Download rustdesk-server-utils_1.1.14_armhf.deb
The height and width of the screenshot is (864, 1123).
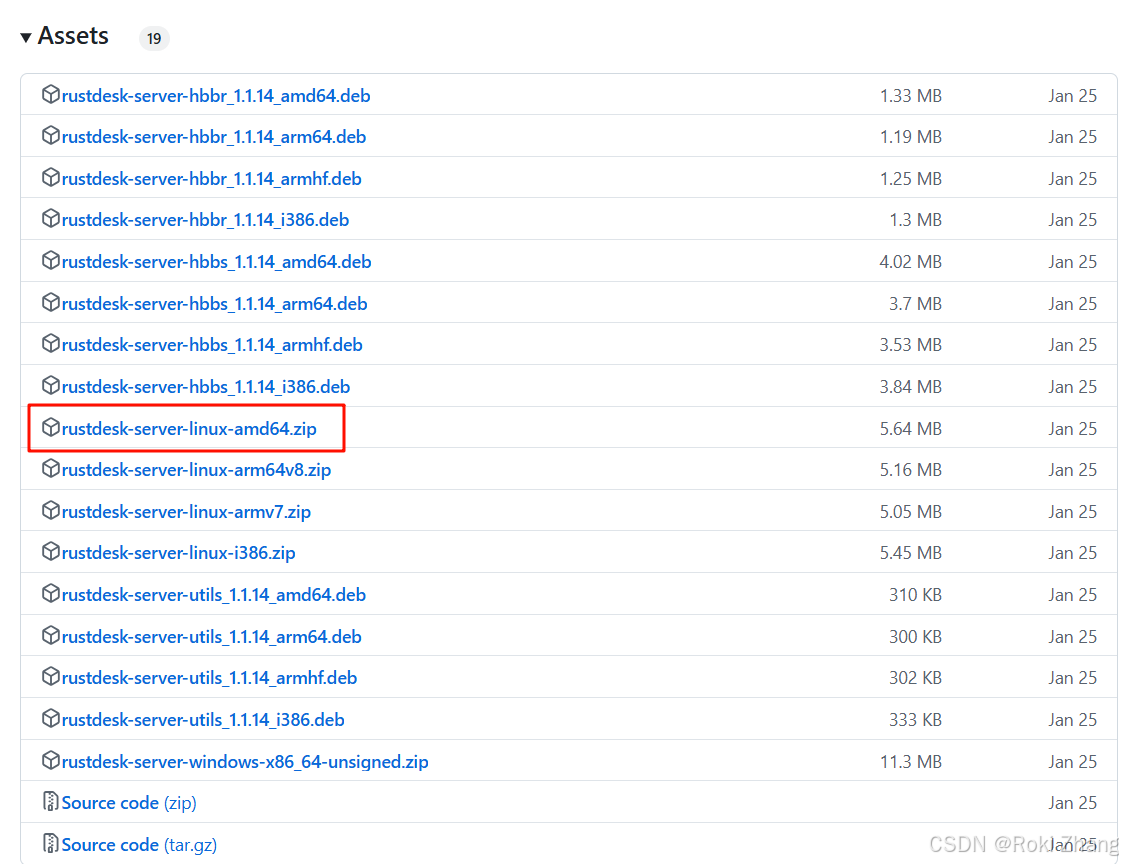pyautogui.click(x=209, y=678)
